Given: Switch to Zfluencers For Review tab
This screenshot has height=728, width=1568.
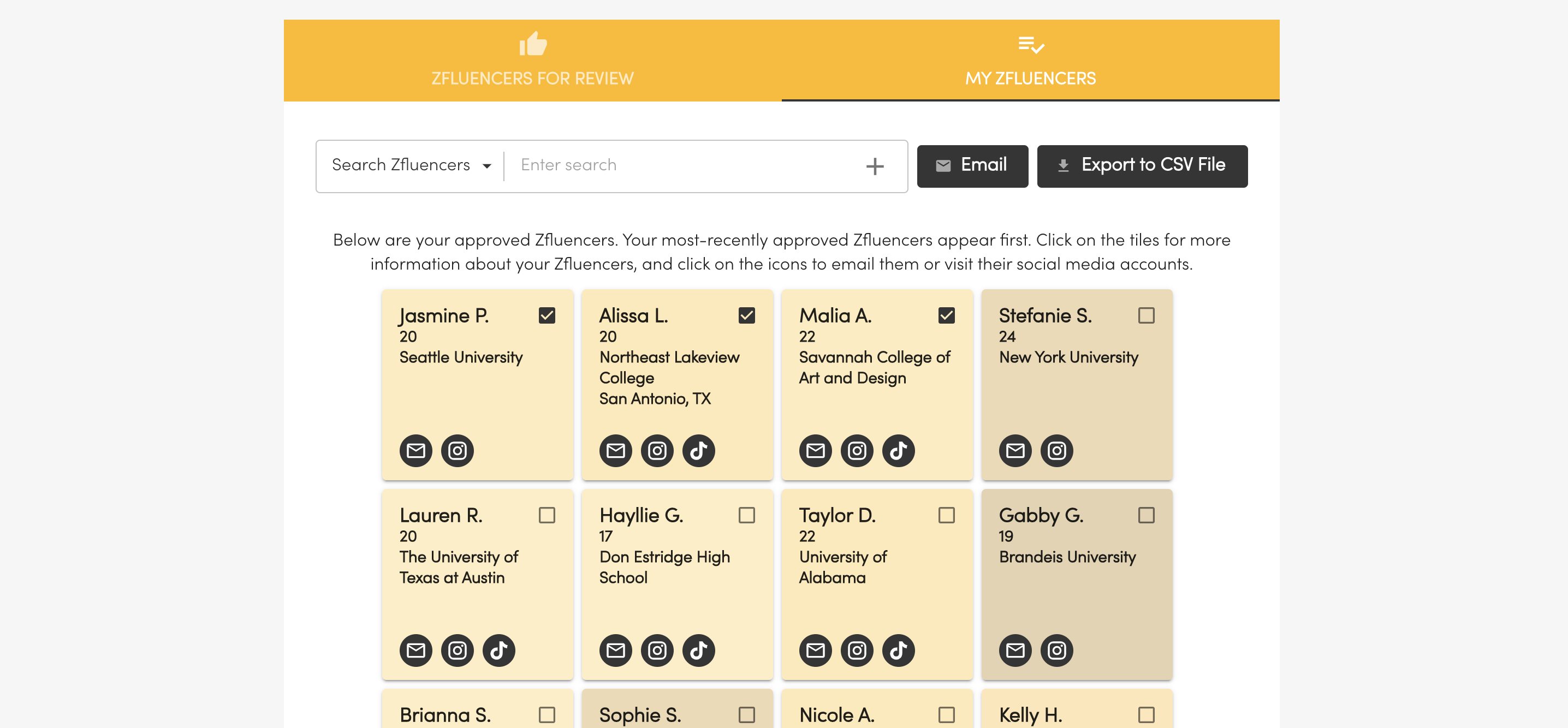Looking at the screenshot, I should pyautogui.click(x=533, y=60).
